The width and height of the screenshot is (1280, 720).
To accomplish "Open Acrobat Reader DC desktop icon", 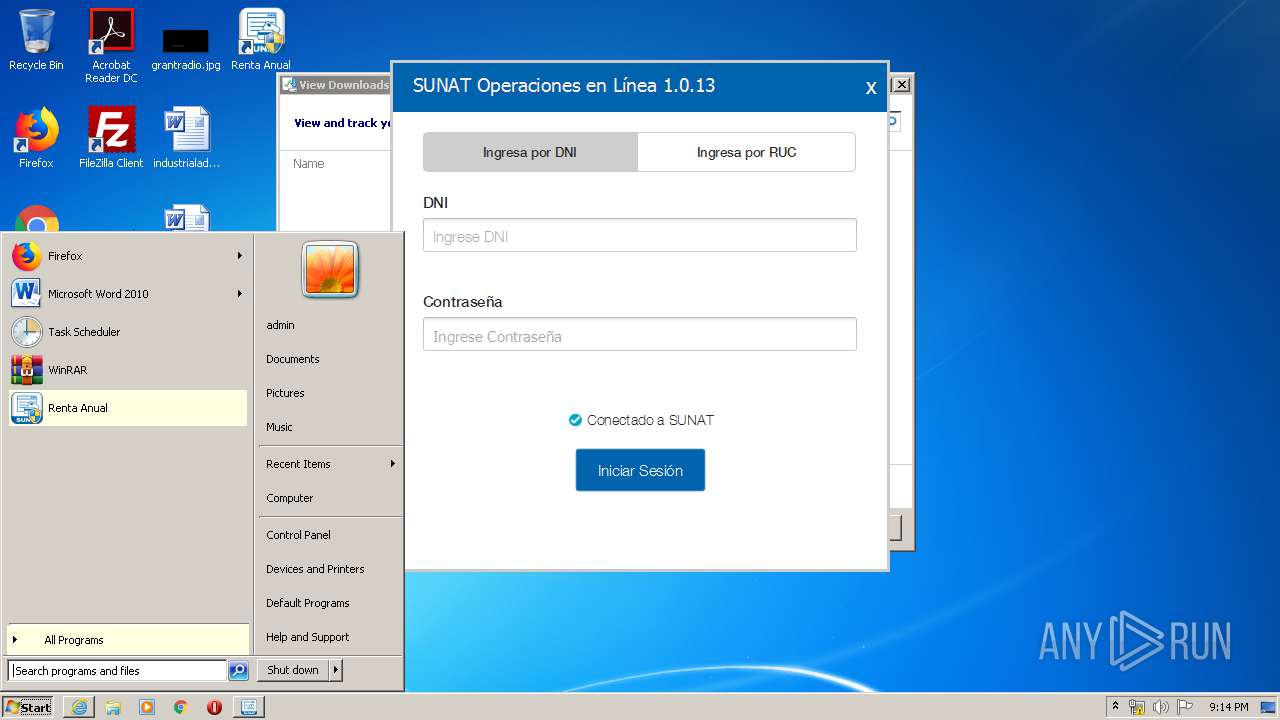I will tap(111, 45).
